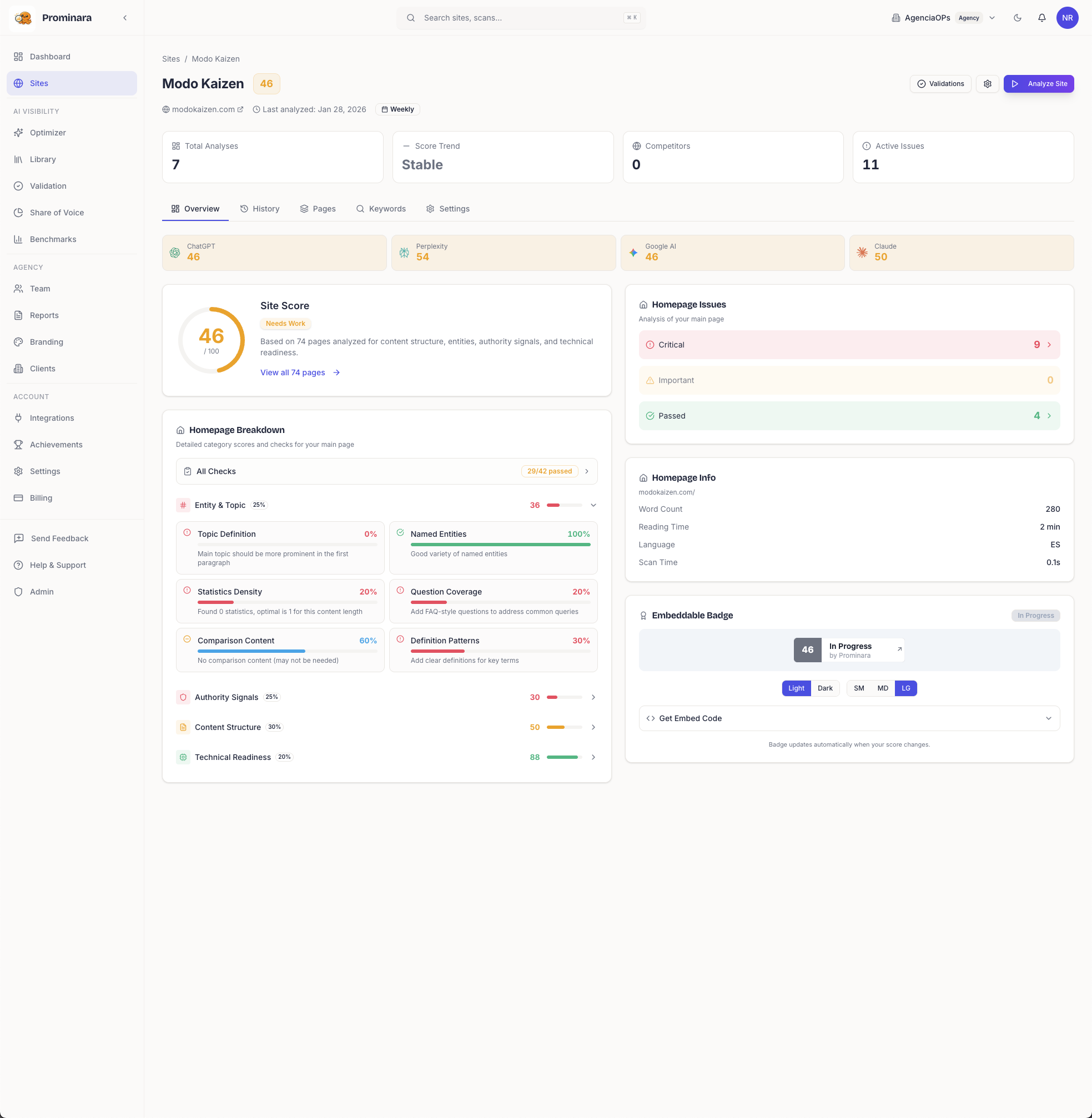Open notifications via the bell icon

1041,18
